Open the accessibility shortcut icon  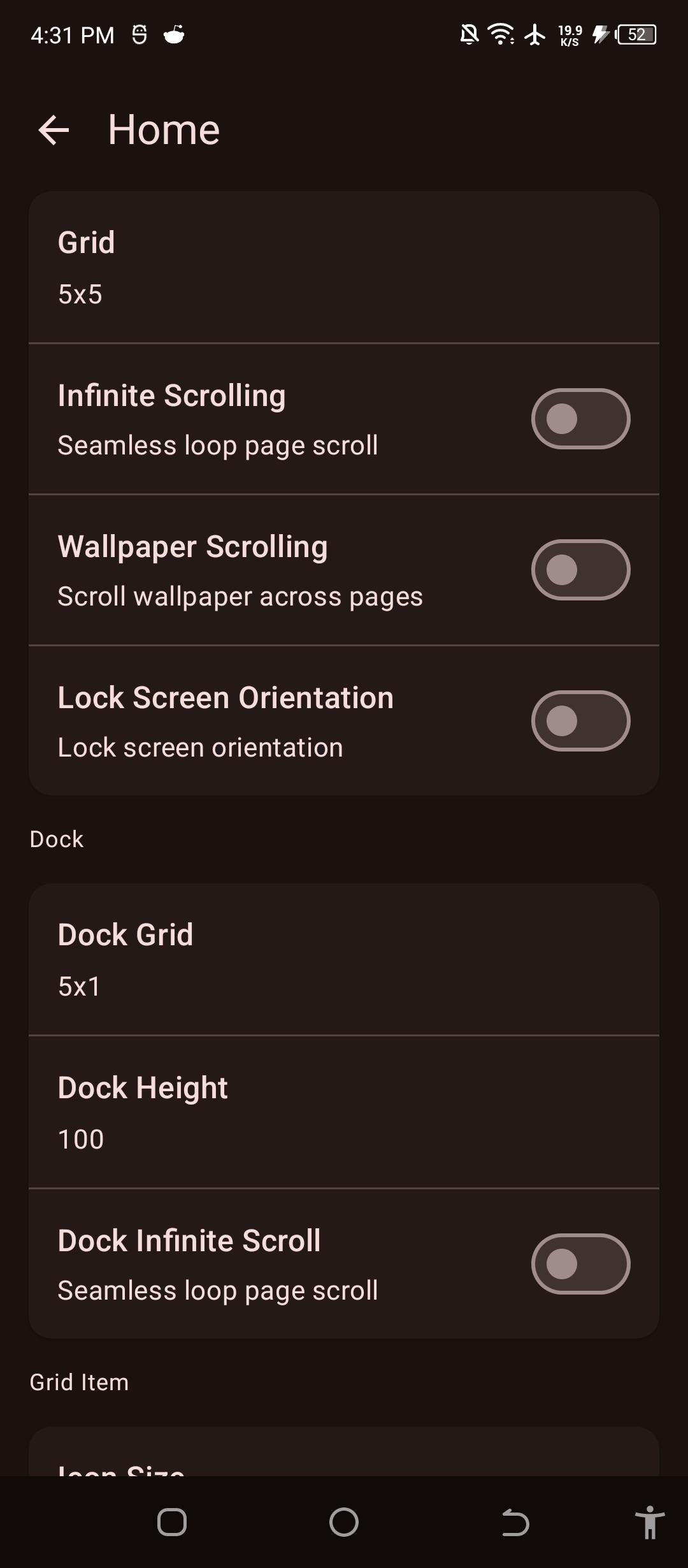(x=649, y=1523)
